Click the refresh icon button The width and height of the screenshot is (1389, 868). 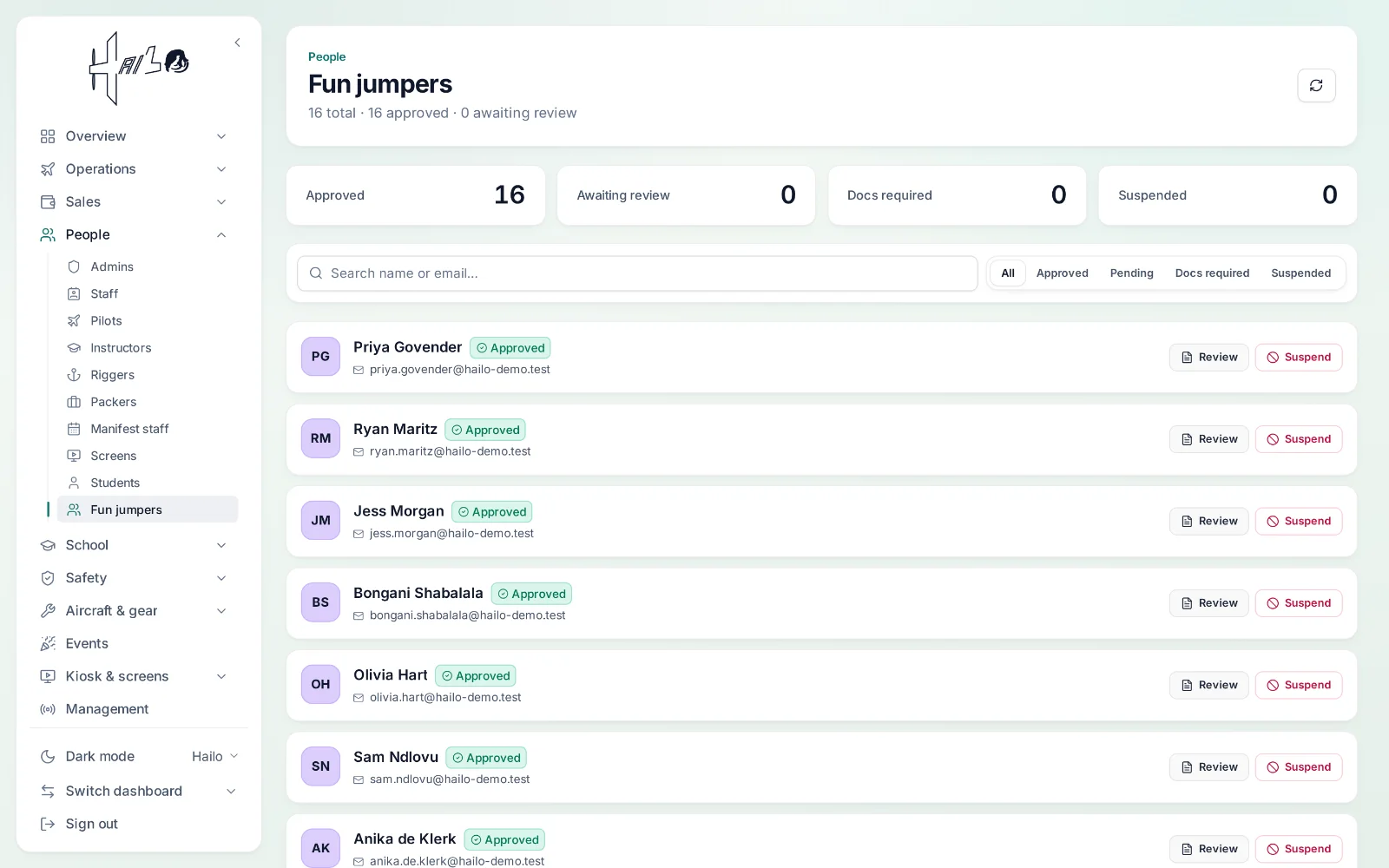coord(1316,85)
